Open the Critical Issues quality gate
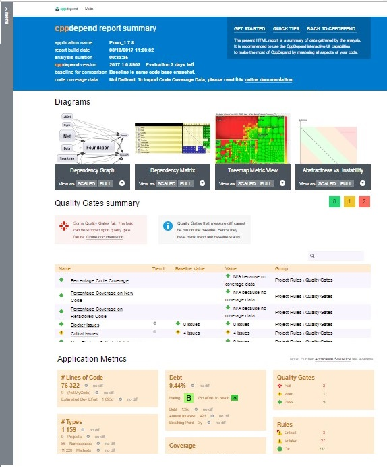 click(x=84, y=333)
